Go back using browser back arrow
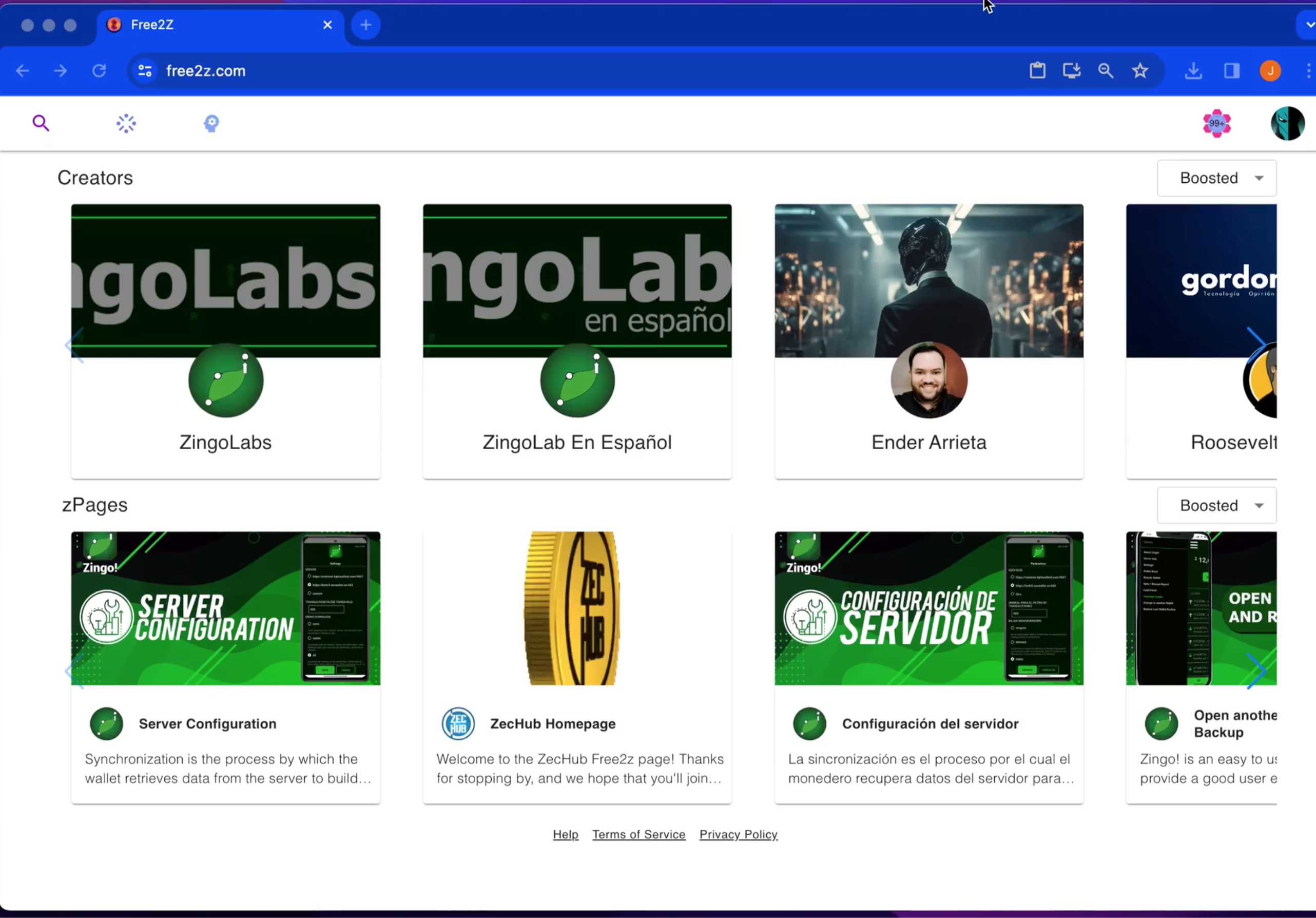Screen dimensions: 1316x918 tap(23, 70)
